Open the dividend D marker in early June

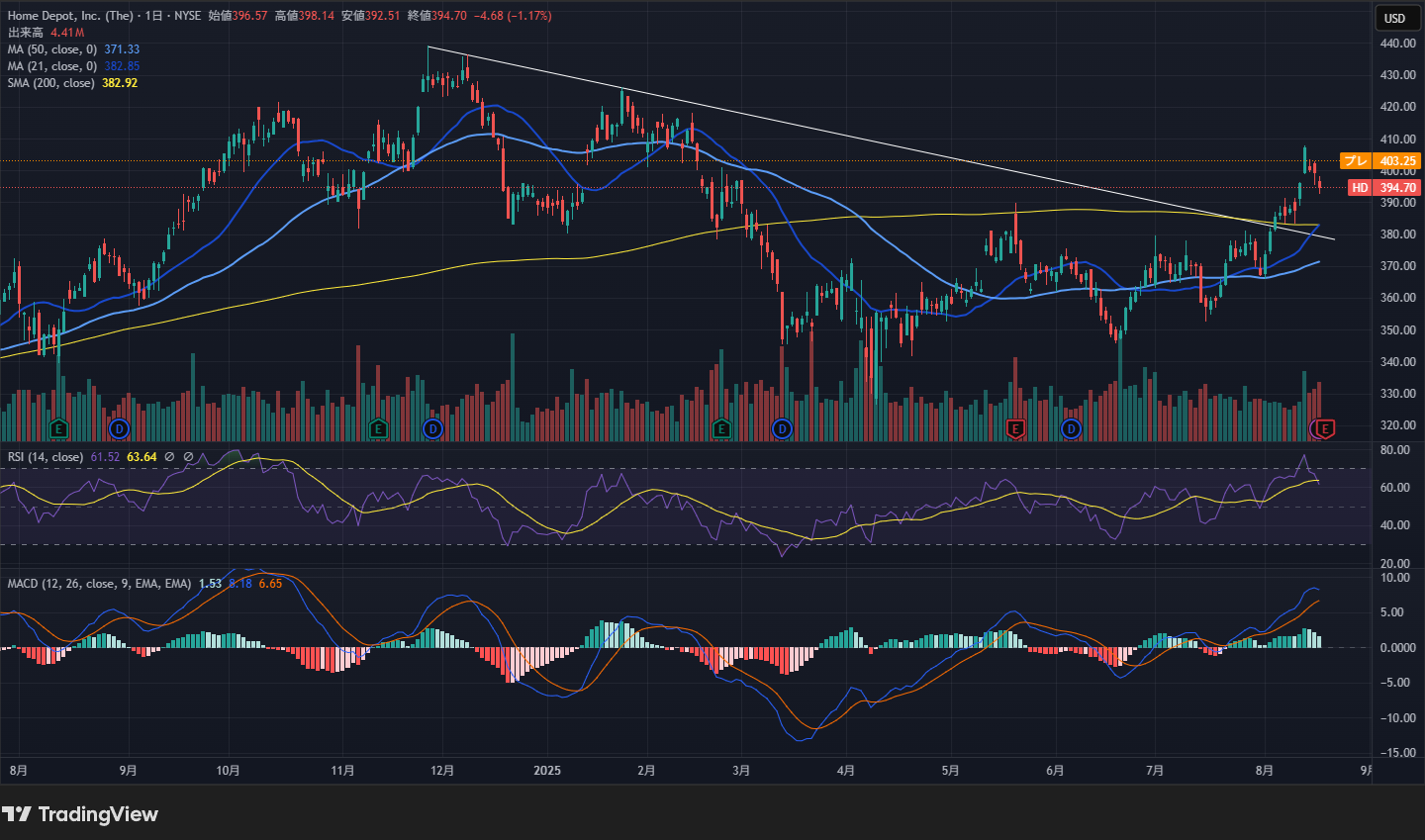tap(1071, 428)
